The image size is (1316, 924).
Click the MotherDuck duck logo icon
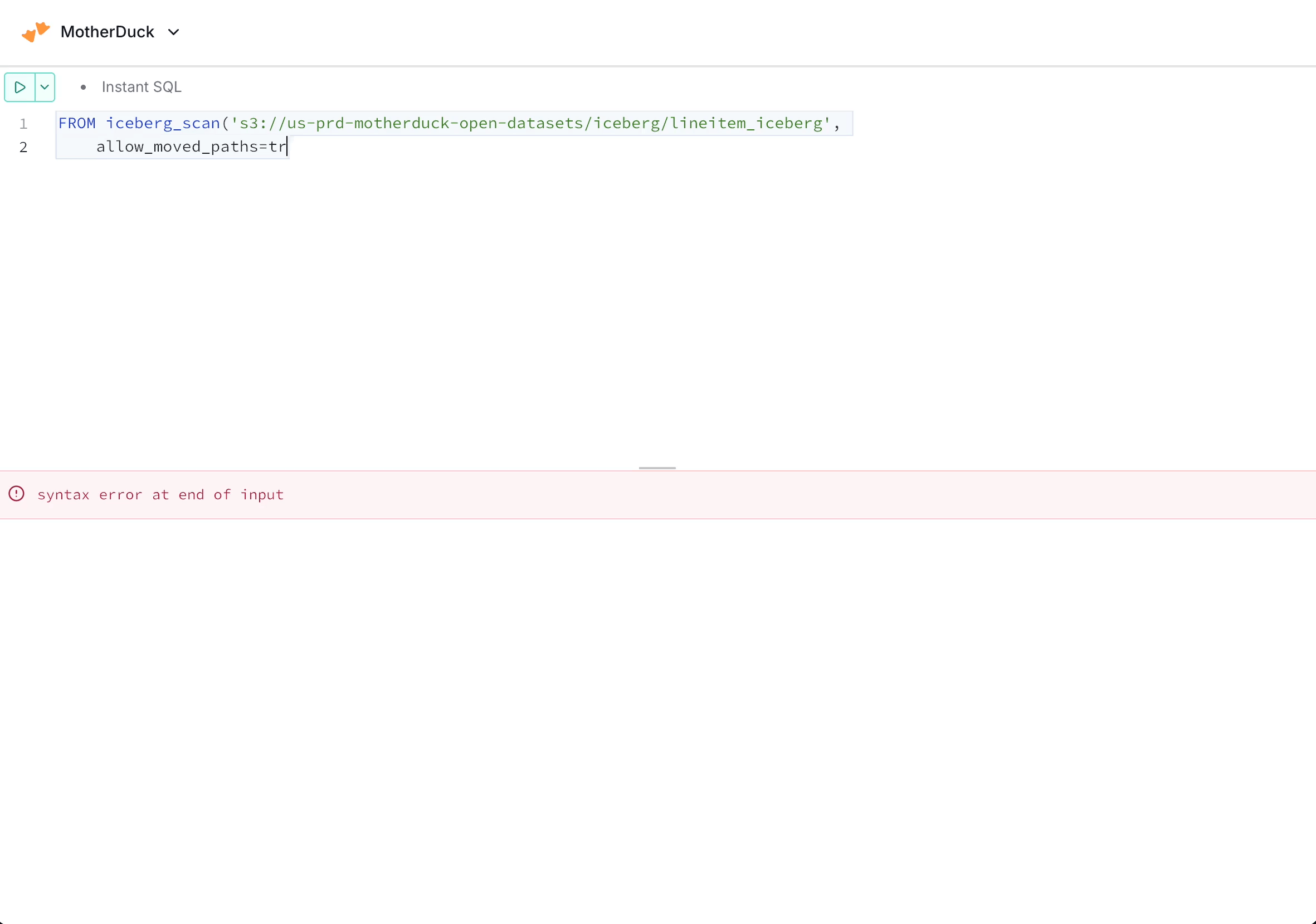36,32
